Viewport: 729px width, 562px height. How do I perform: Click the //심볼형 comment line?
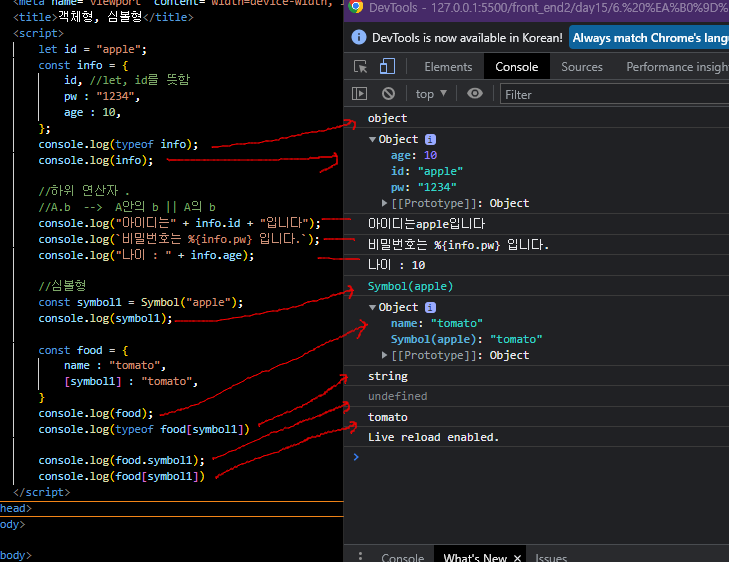pos(62,285)
